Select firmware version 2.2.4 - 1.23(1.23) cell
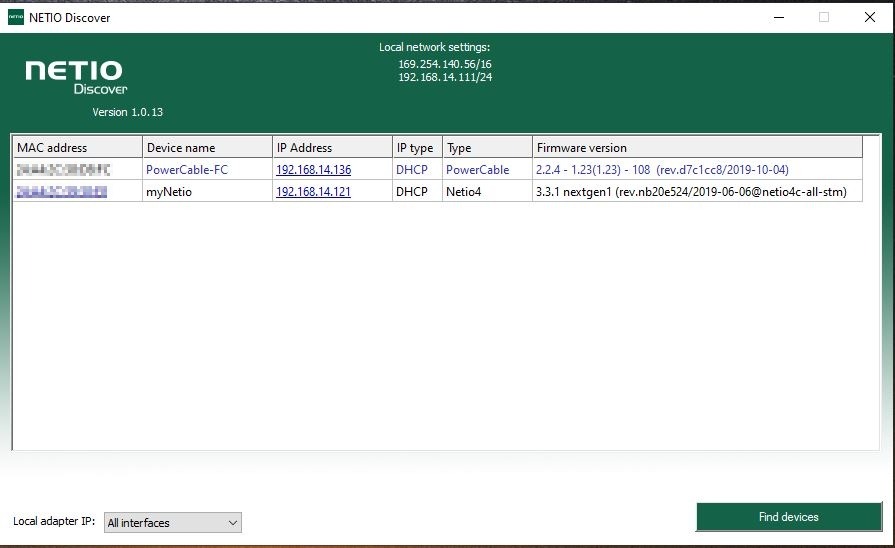Image resolution: width=895 pixels, height=548 pixels. point(698,170)
